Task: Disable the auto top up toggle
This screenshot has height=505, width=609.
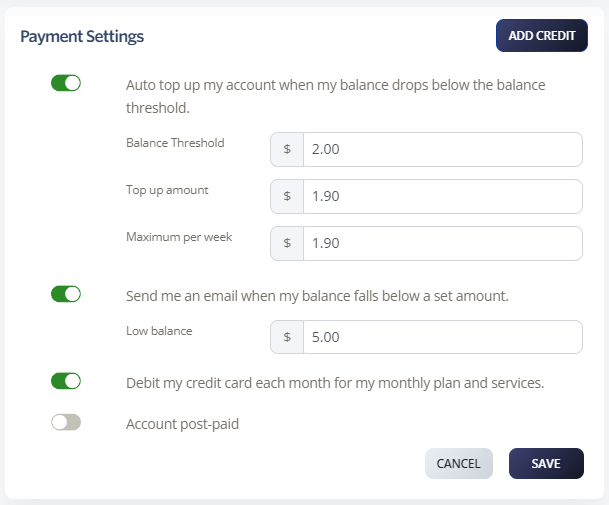Action: pos(66,84)
